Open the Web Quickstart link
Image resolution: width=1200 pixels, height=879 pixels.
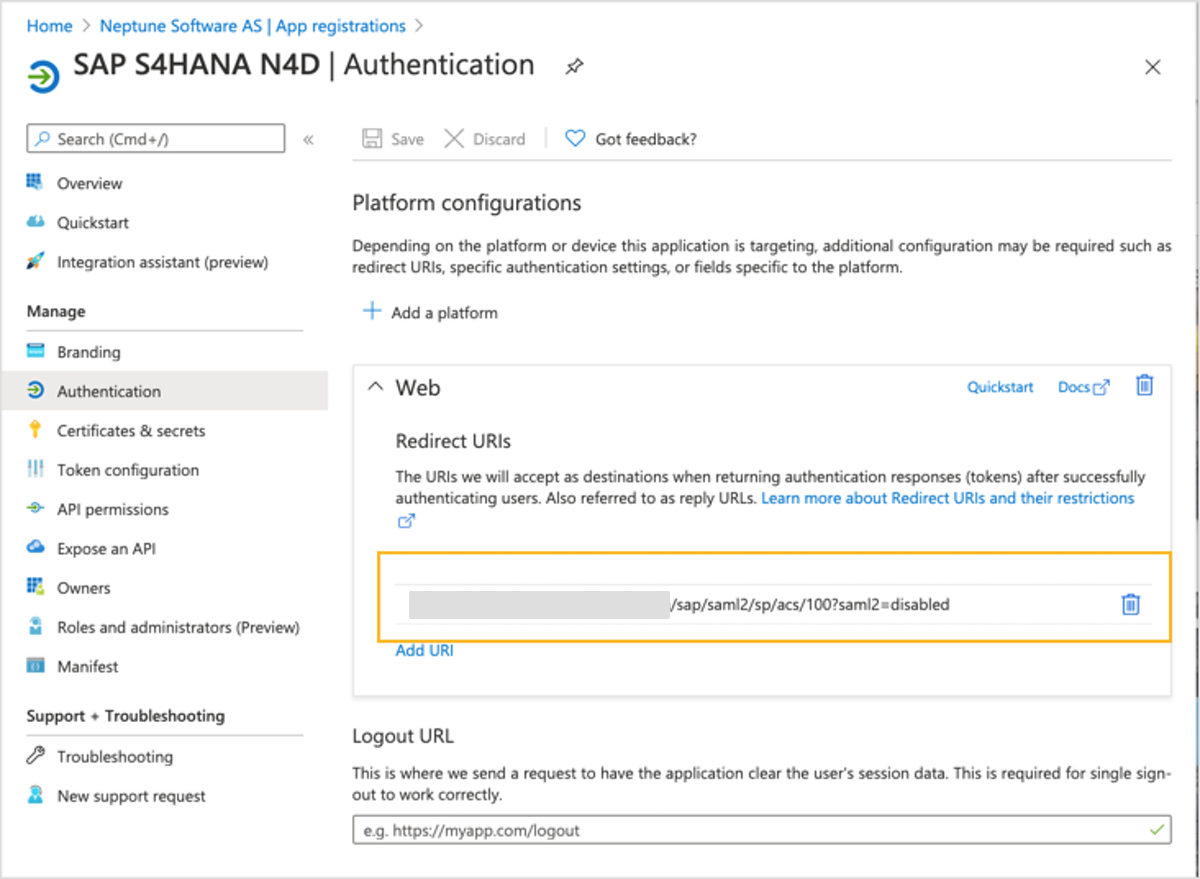coord(1000,387)
